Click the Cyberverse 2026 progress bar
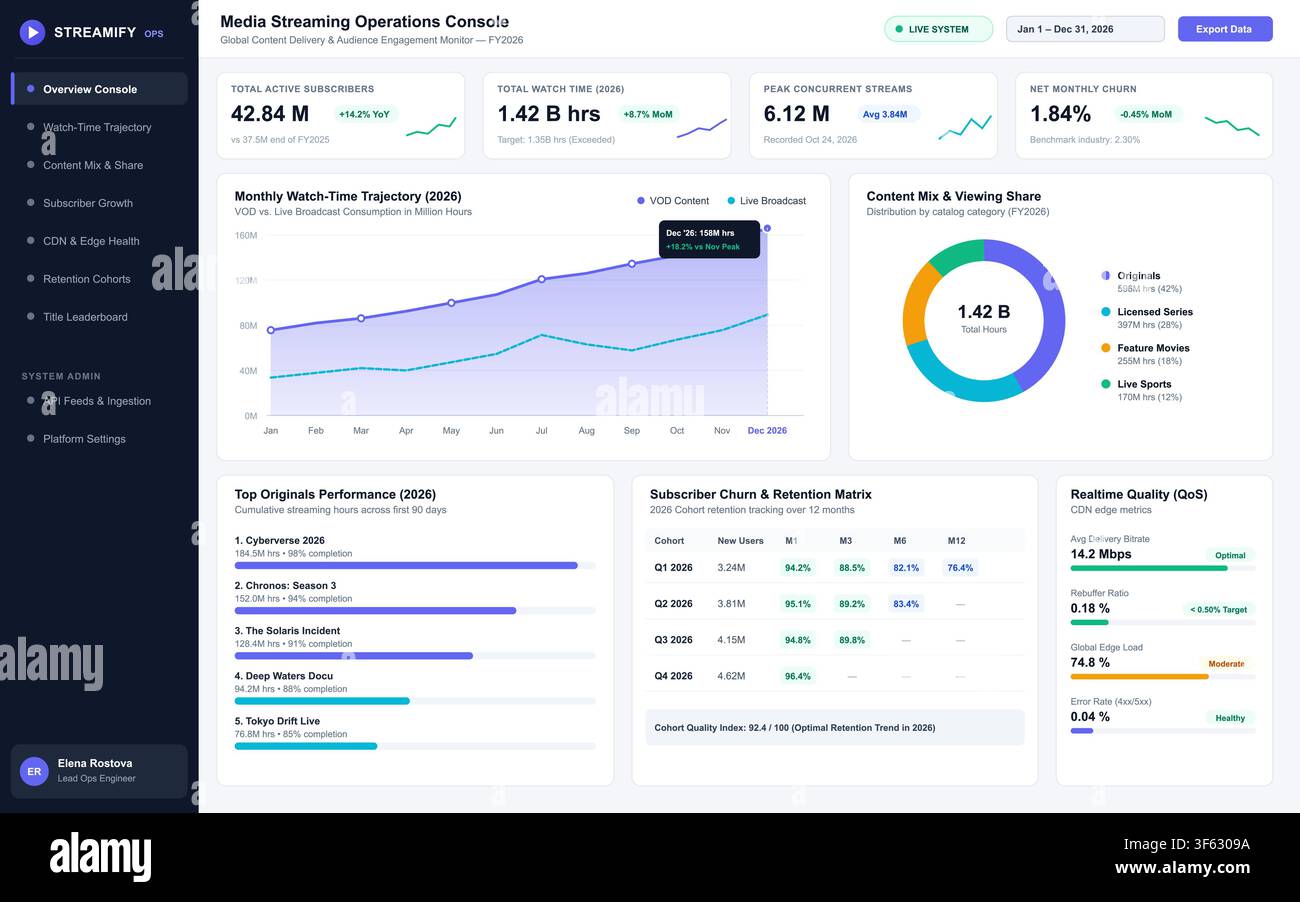1300x902 pixels. tap(415, 565)
